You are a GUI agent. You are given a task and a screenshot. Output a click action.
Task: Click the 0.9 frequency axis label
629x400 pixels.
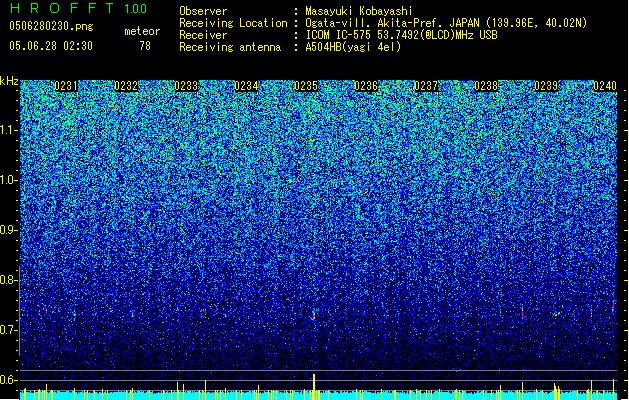pos(9,230)
